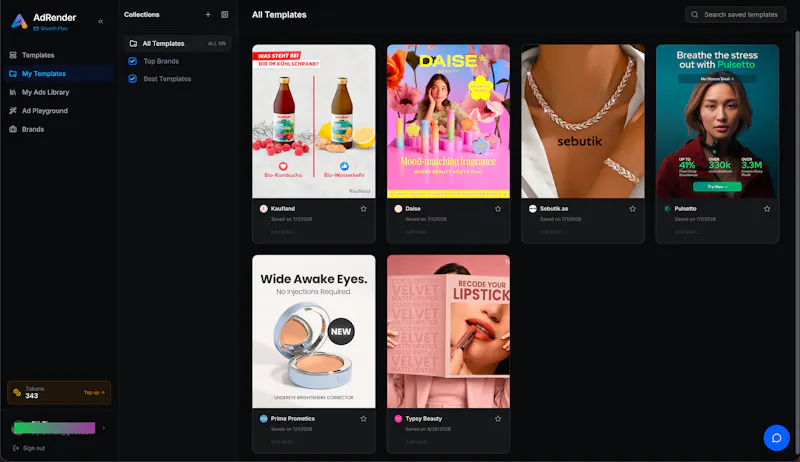
Task: Click the Daise brand avatar icon
Action: [x=398, y=209]
